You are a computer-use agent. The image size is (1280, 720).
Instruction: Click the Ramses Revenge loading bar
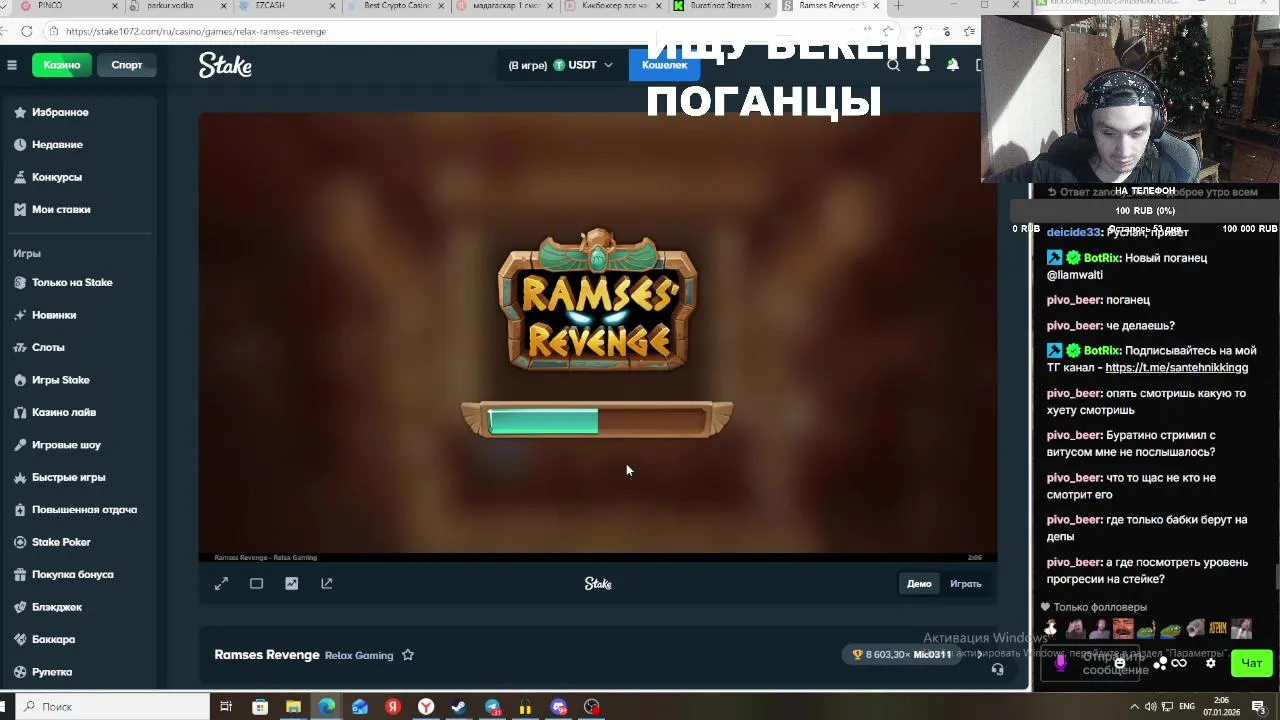pyautogui.click(x=597, y=421)
